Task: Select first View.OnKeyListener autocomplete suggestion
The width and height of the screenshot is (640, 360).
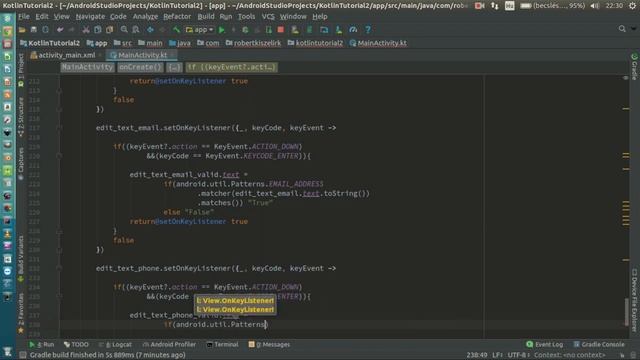Action: [x=235, y=301]
